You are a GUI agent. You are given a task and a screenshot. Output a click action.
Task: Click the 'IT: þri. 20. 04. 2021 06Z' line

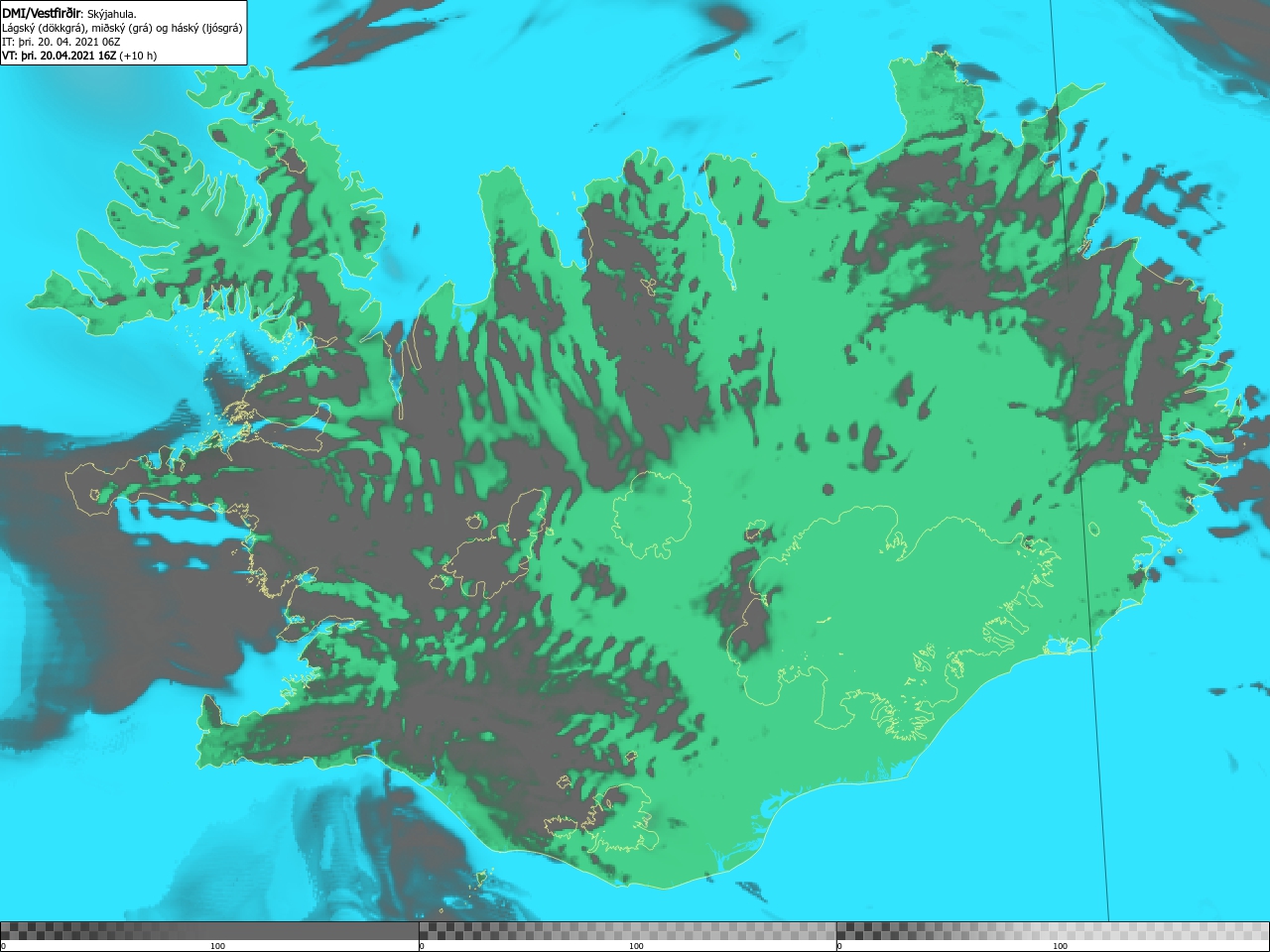[62, 42]
